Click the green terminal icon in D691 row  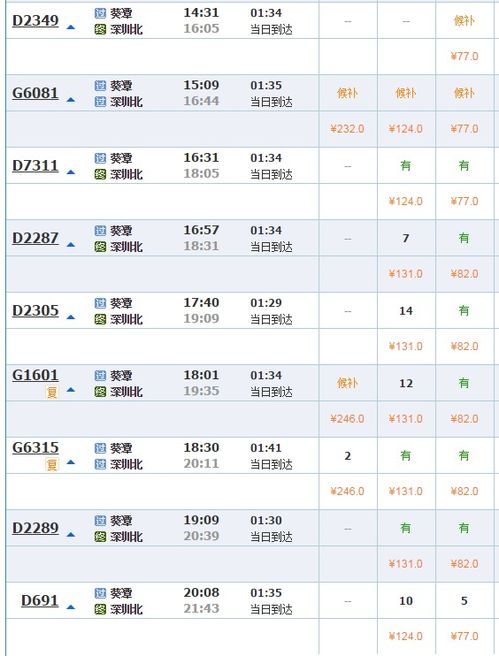coord(100,609)
